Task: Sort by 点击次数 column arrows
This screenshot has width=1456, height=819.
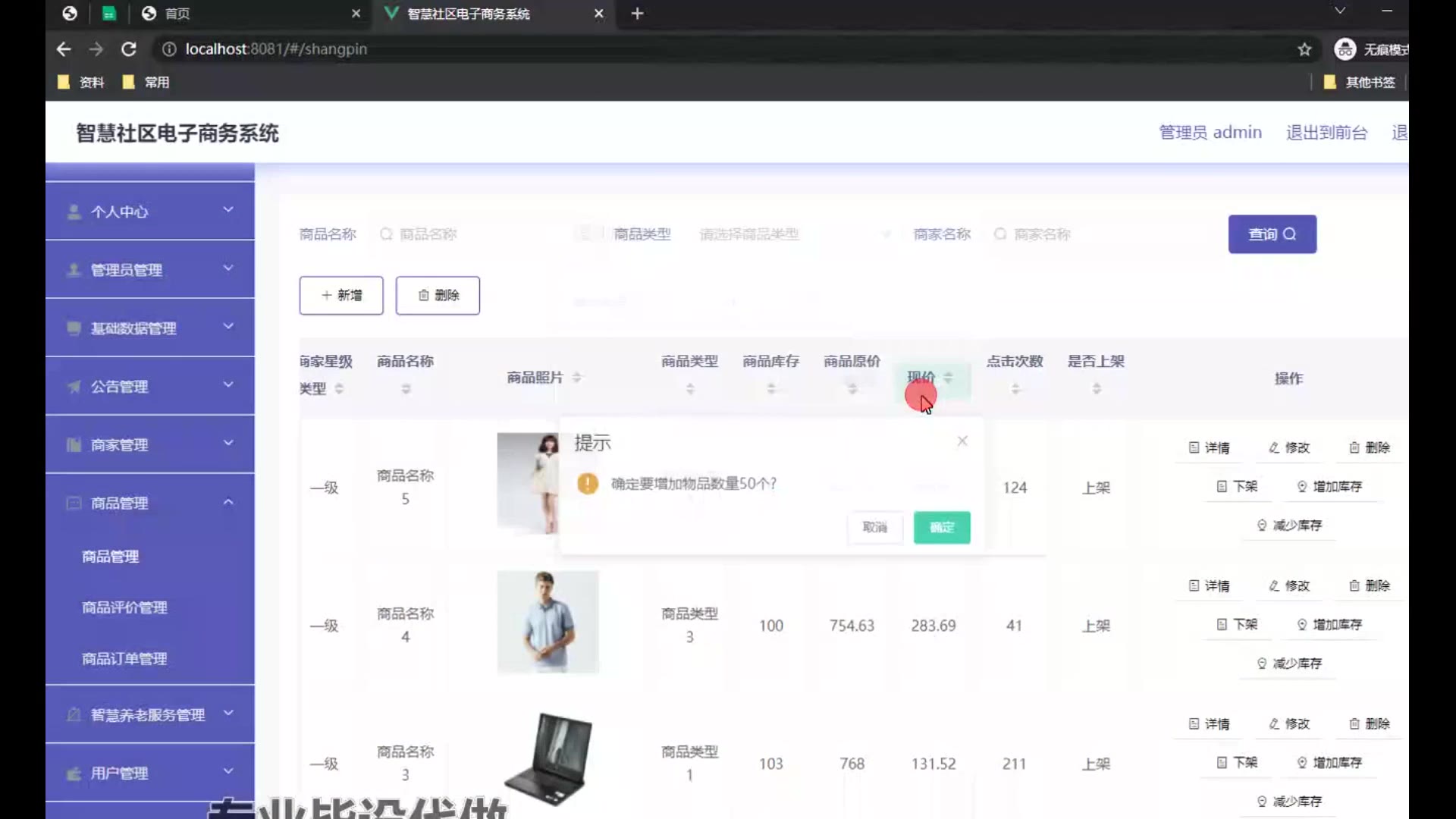Action: point(1015,389)
